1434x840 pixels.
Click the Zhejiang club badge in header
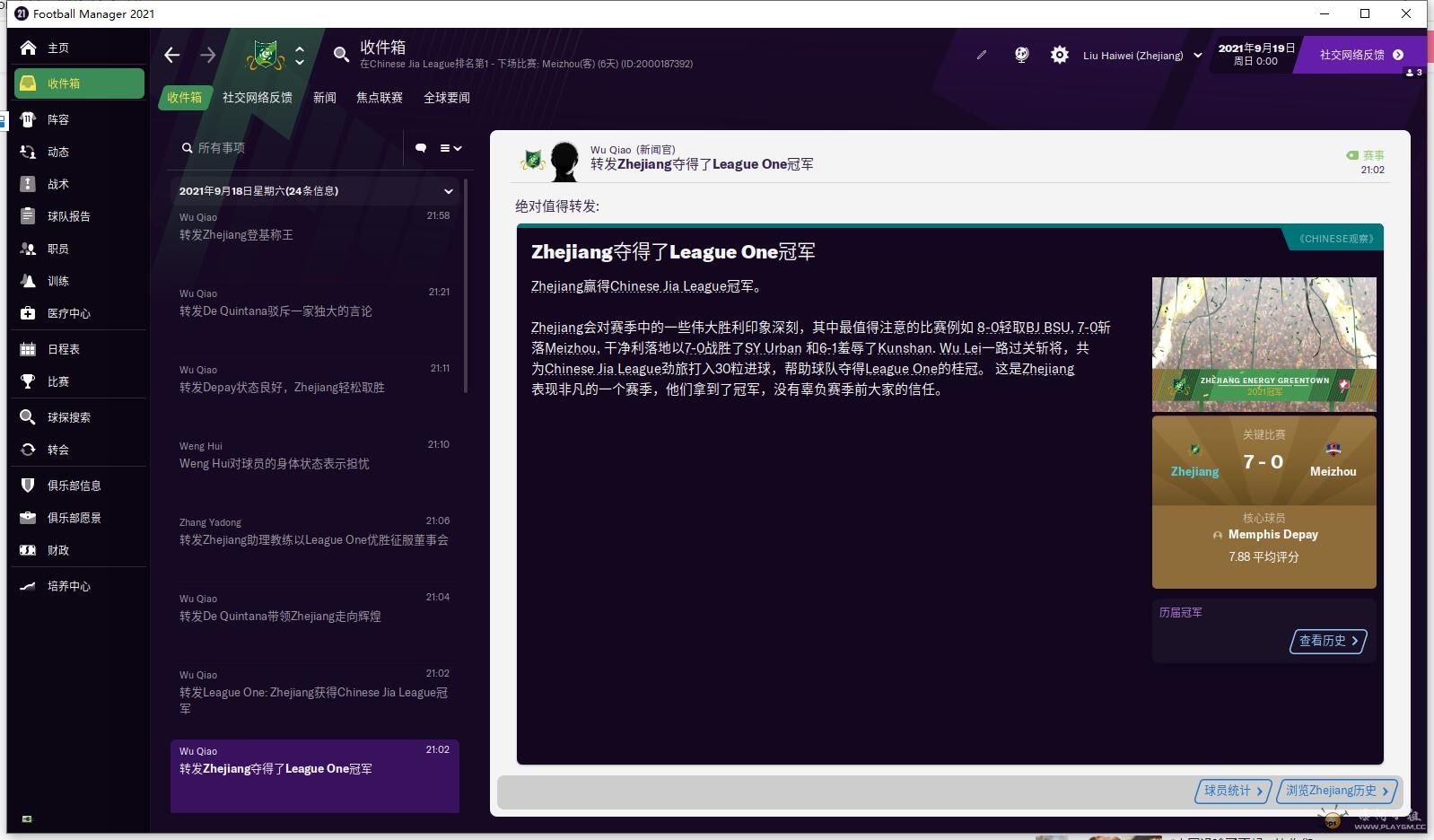pos(266,55)
